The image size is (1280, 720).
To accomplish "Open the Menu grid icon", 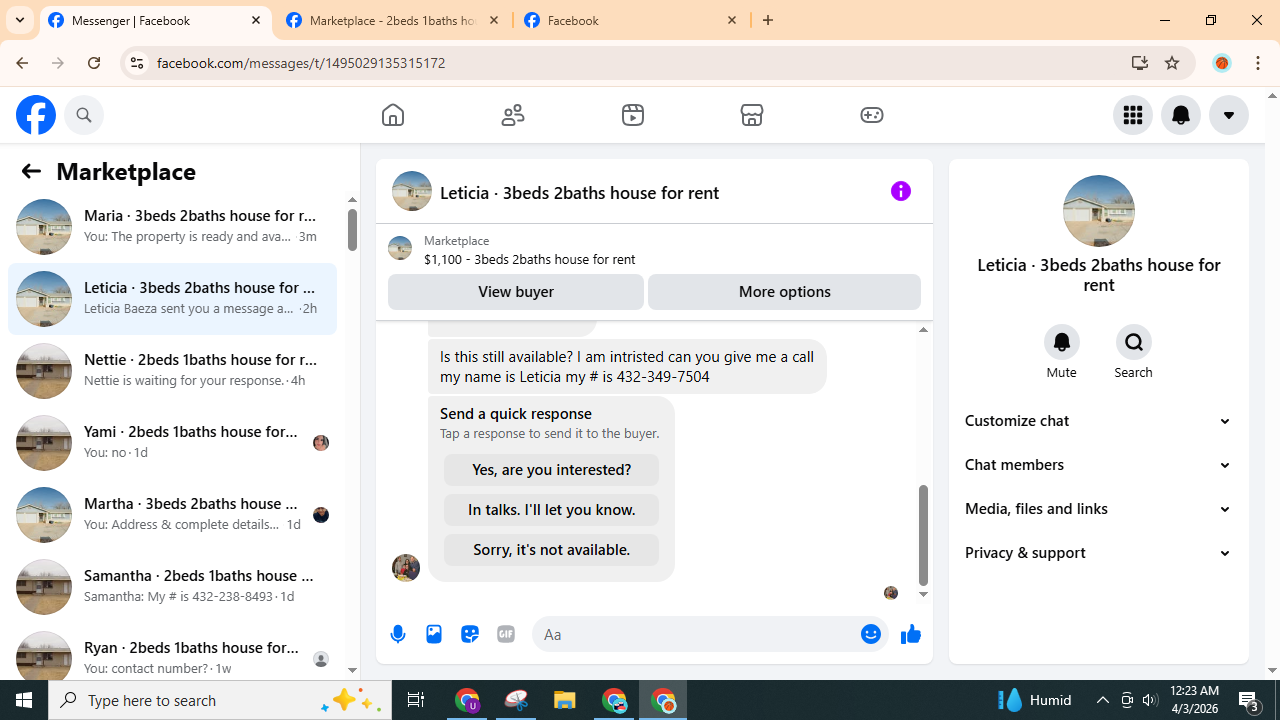I will coord(1133,115).
